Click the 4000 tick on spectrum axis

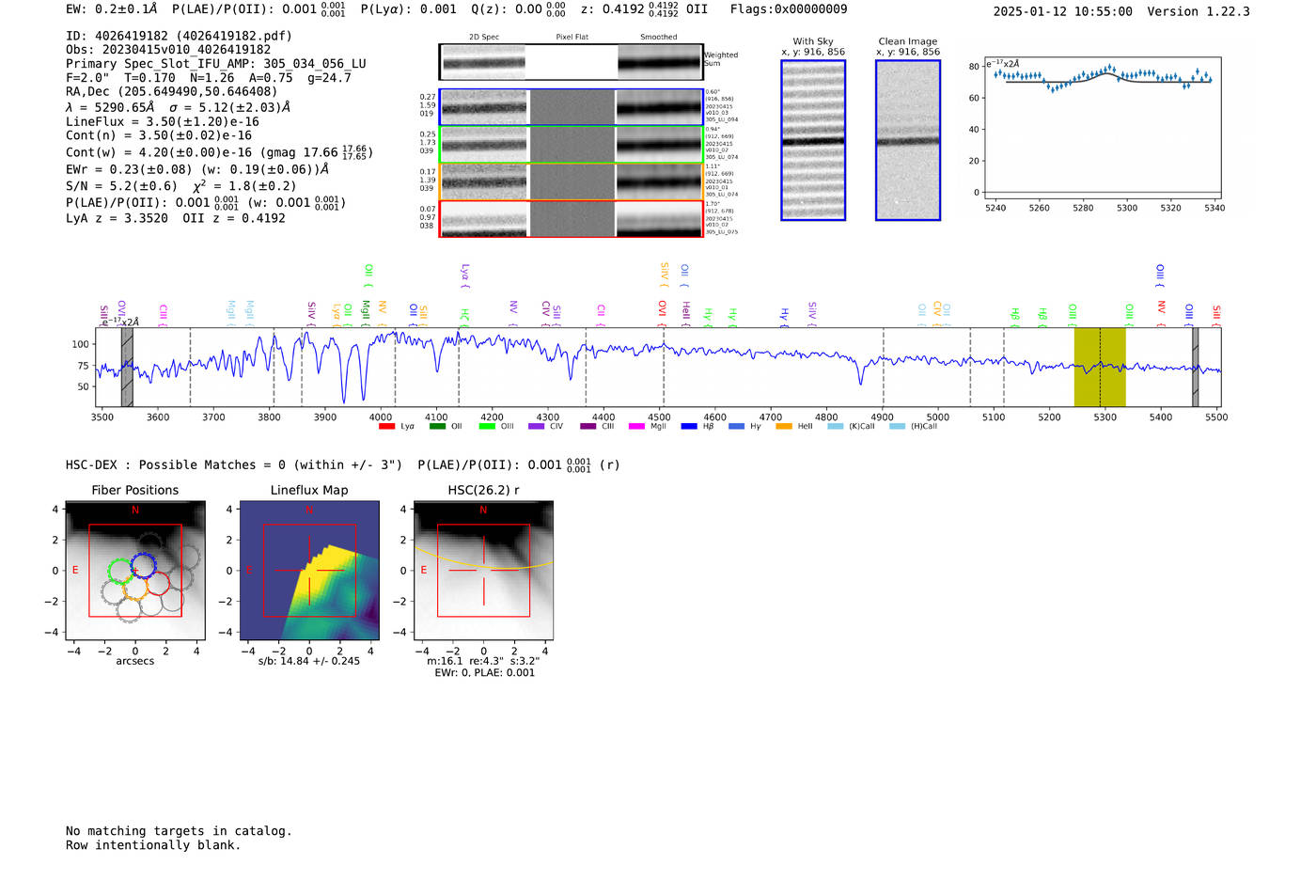pos(381,417)
